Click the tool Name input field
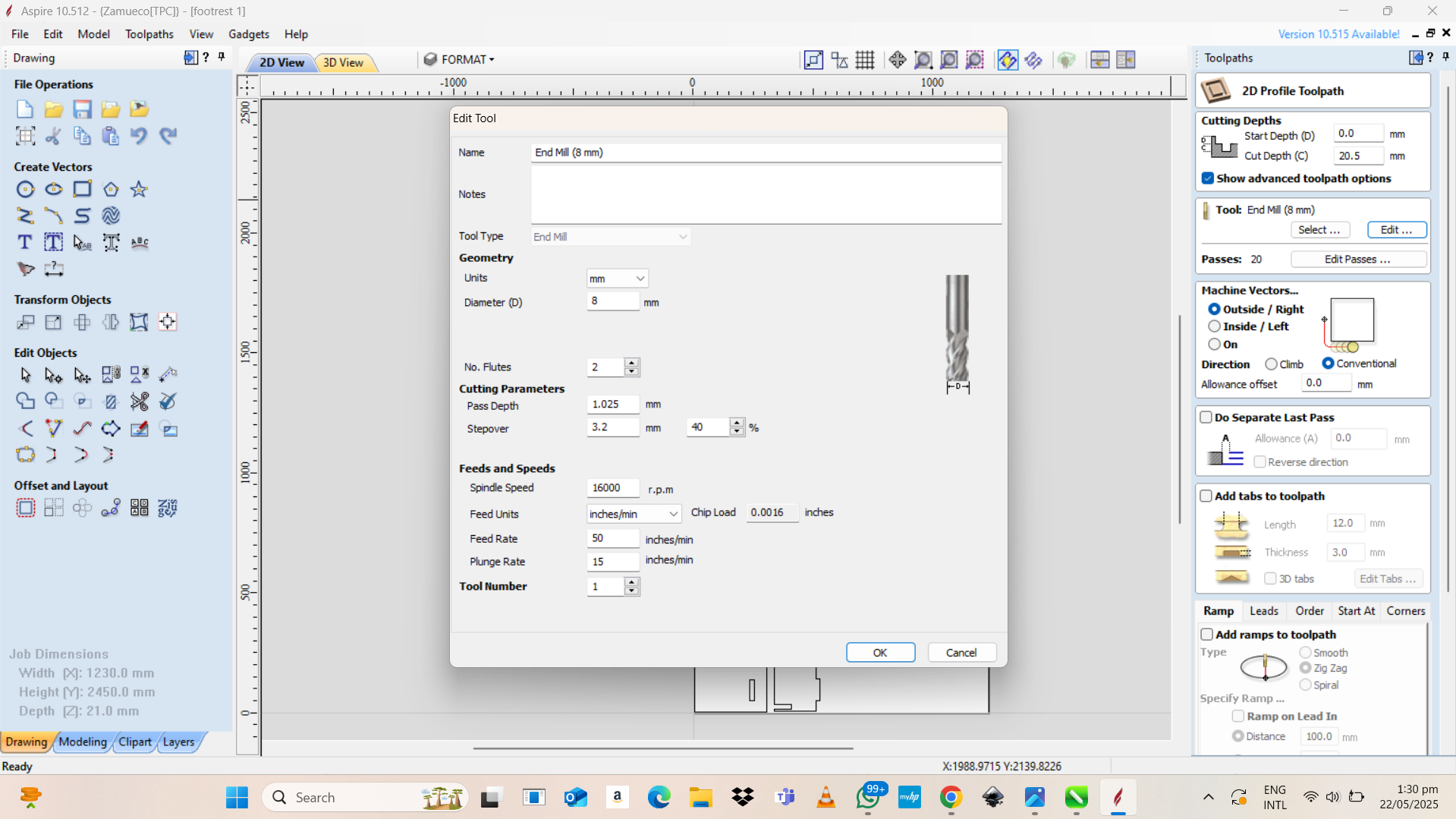The image size is (1456, 819). 766,153
